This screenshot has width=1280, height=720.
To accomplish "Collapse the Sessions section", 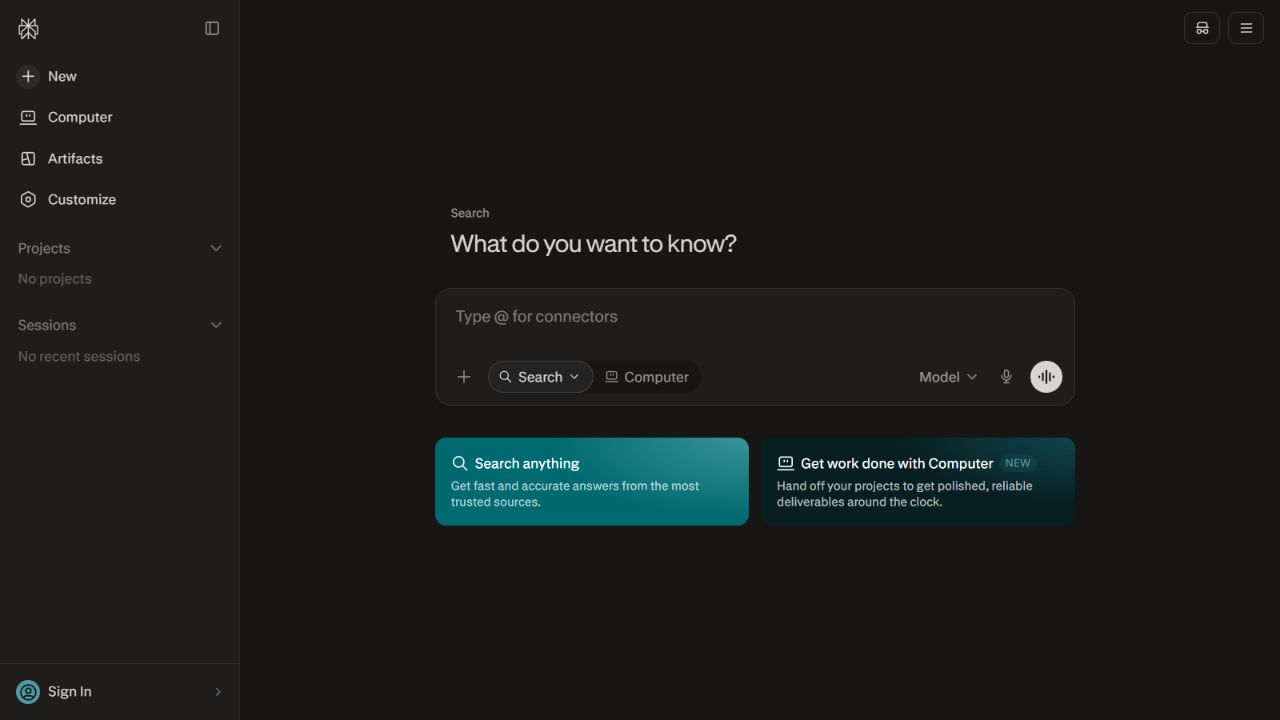I will pyautogui.click(x=216, y=325).
